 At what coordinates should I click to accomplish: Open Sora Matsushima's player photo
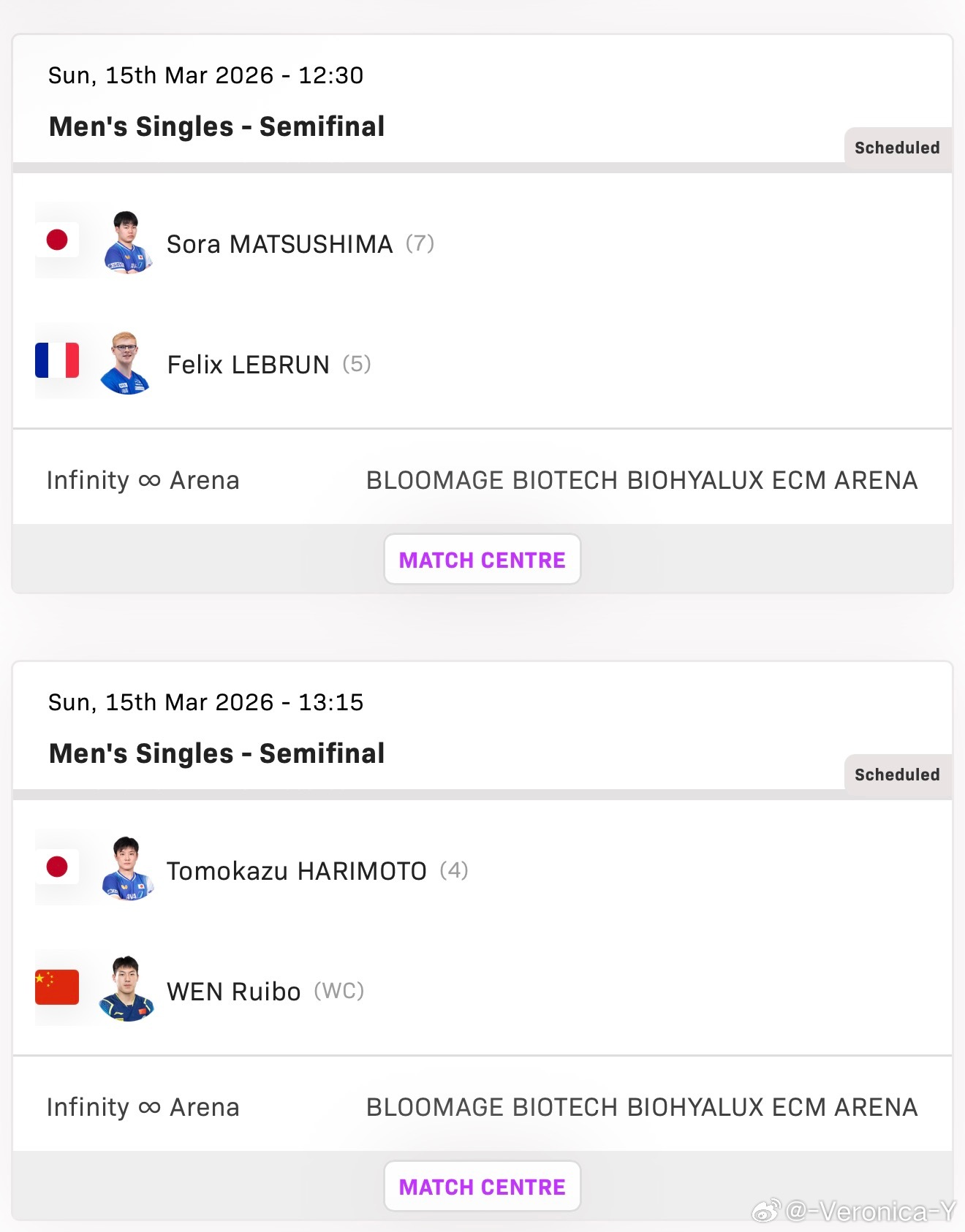(126, 242)
